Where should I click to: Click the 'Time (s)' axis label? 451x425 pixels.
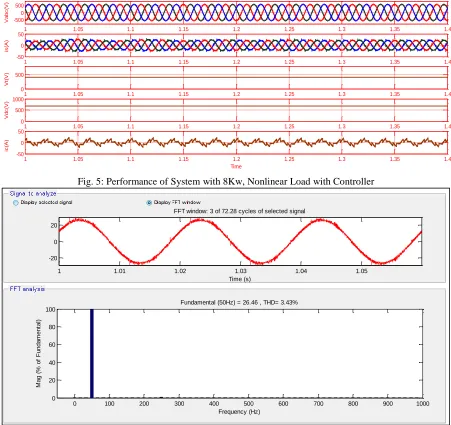240,279
